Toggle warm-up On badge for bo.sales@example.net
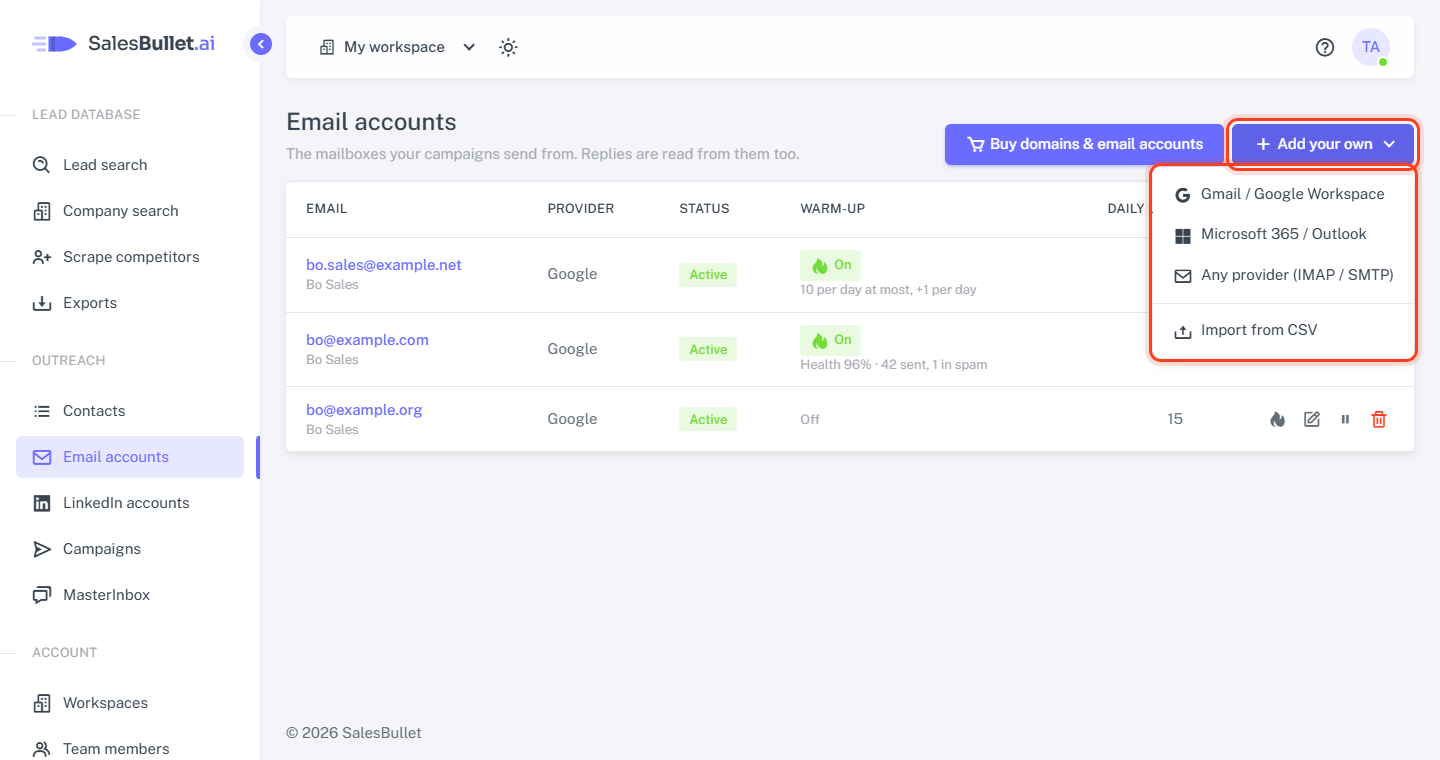The width and height of the screenshot is (1440, 760). point(830,265)
